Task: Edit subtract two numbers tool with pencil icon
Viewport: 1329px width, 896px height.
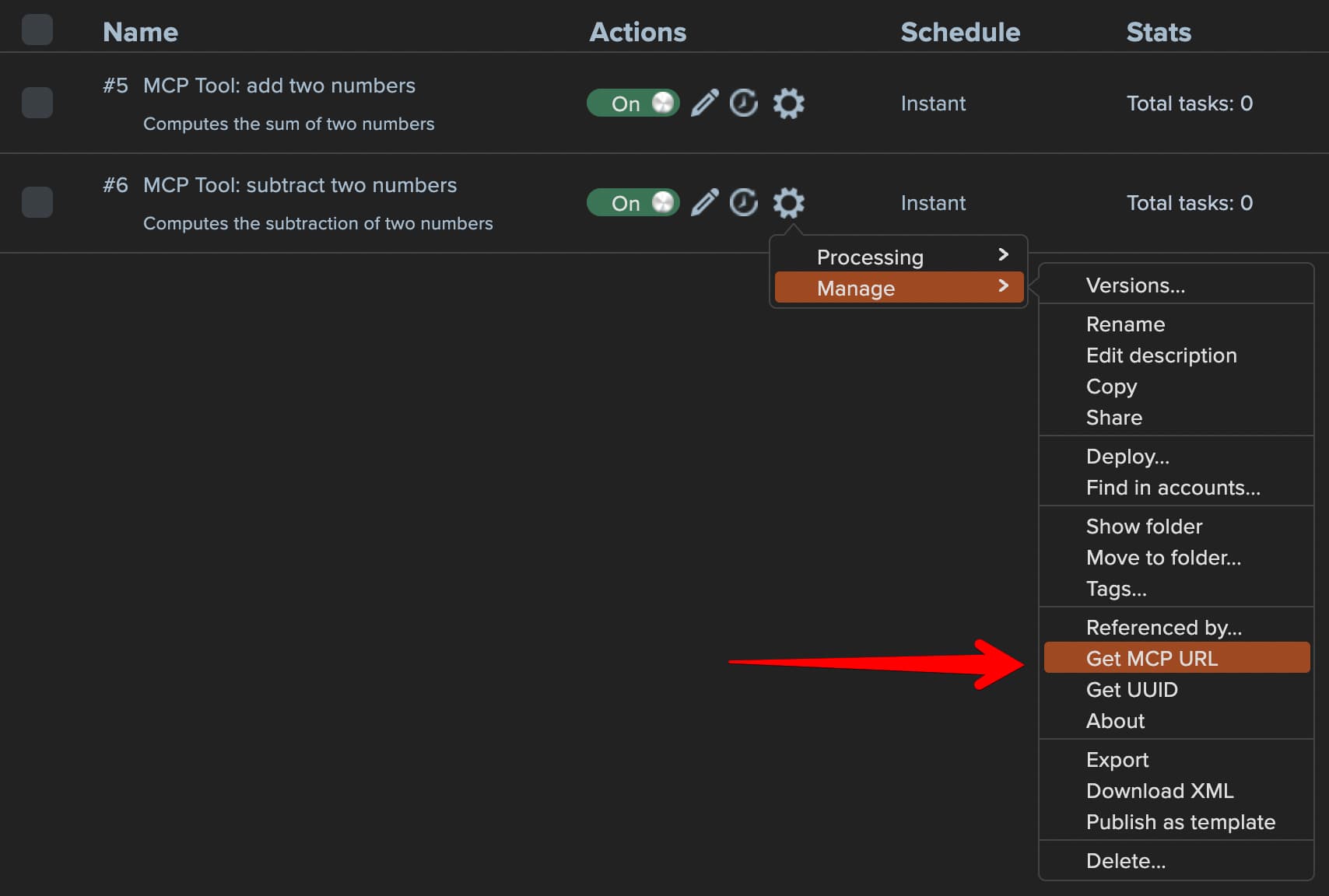Action: tap(705, 202)
